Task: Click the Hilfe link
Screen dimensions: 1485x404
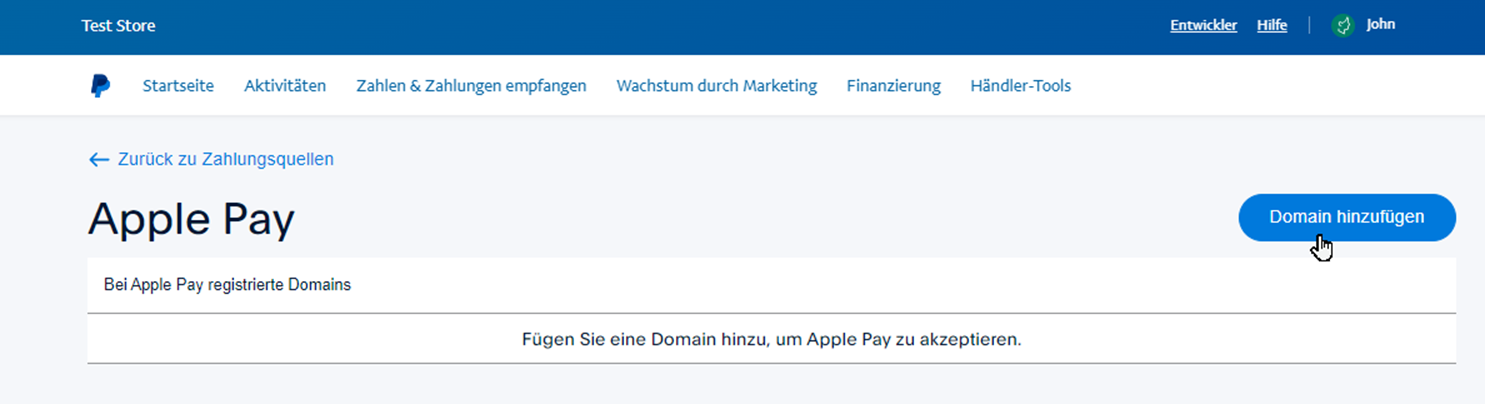Action: pyautogui.click(x=1272, y=26)
